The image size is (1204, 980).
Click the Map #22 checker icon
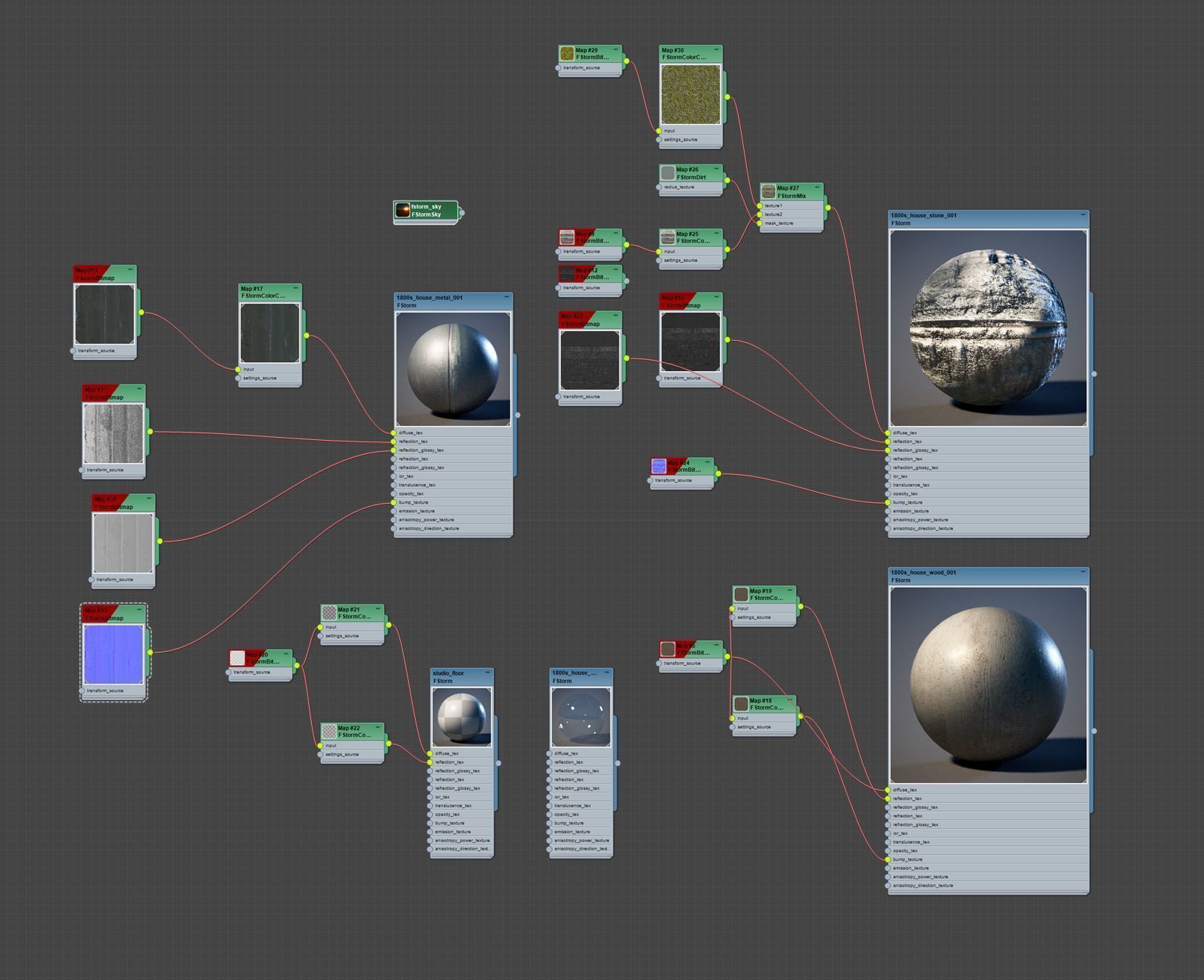(330, 731)
